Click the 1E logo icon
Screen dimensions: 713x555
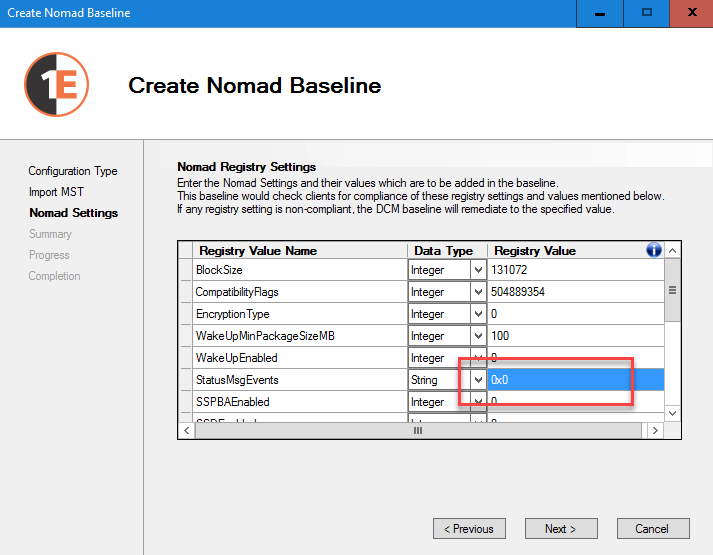coord(57,85)
